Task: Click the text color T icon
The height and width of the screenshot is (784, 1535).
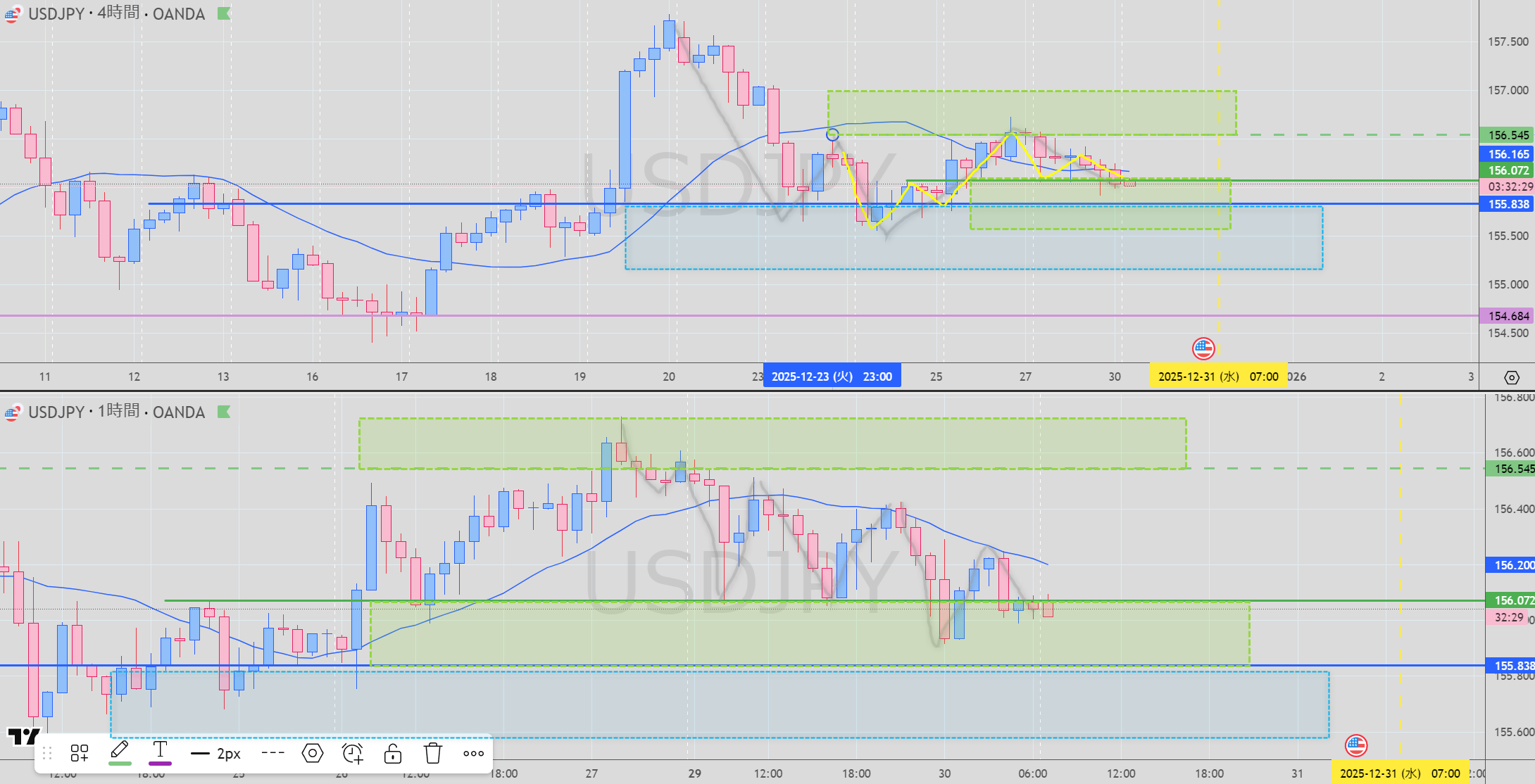Action: pyautogui.click(x=160, y=752)
